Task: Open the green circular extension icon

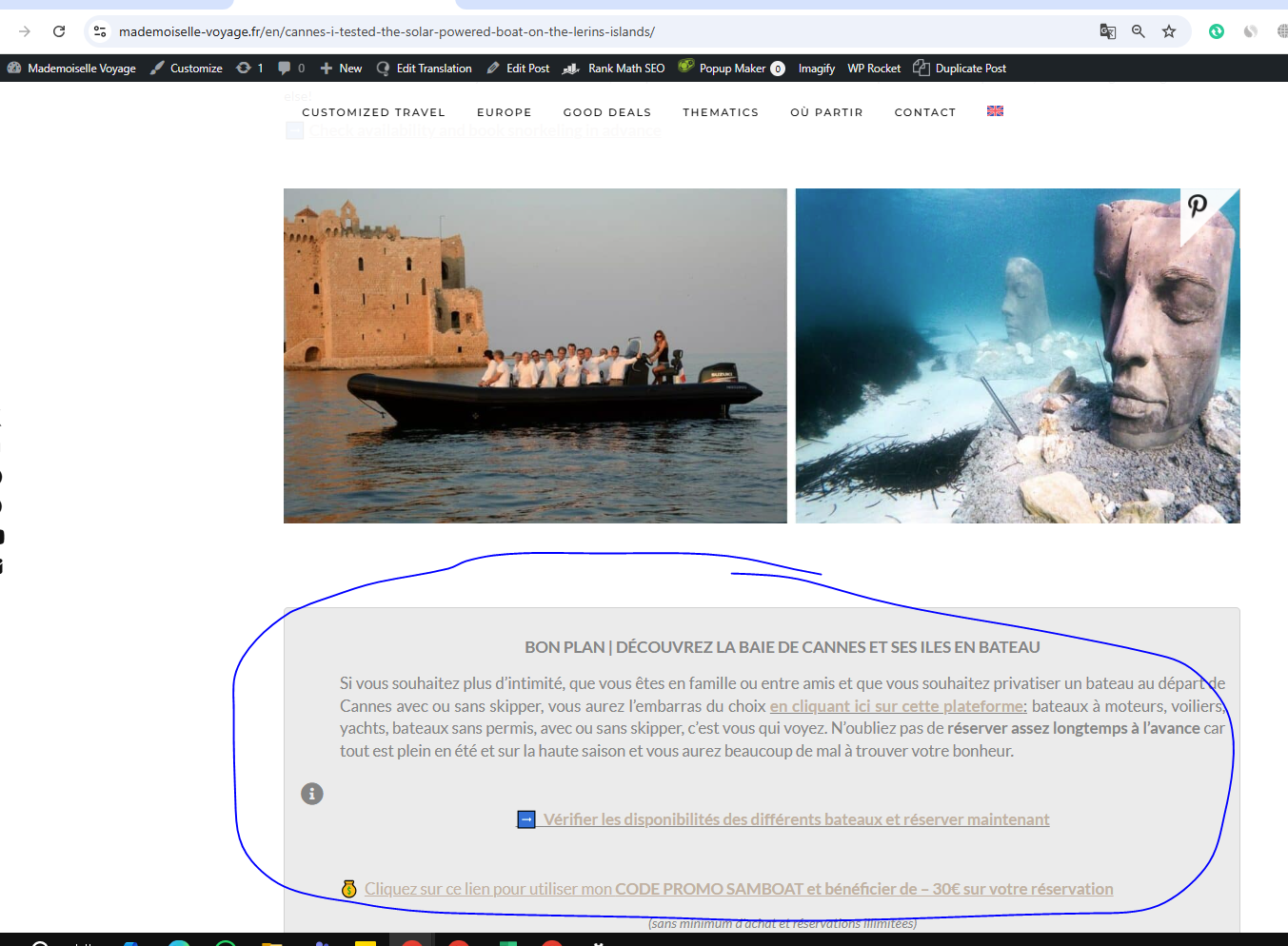Action: pyautogui.click(x=1217, y=31)
